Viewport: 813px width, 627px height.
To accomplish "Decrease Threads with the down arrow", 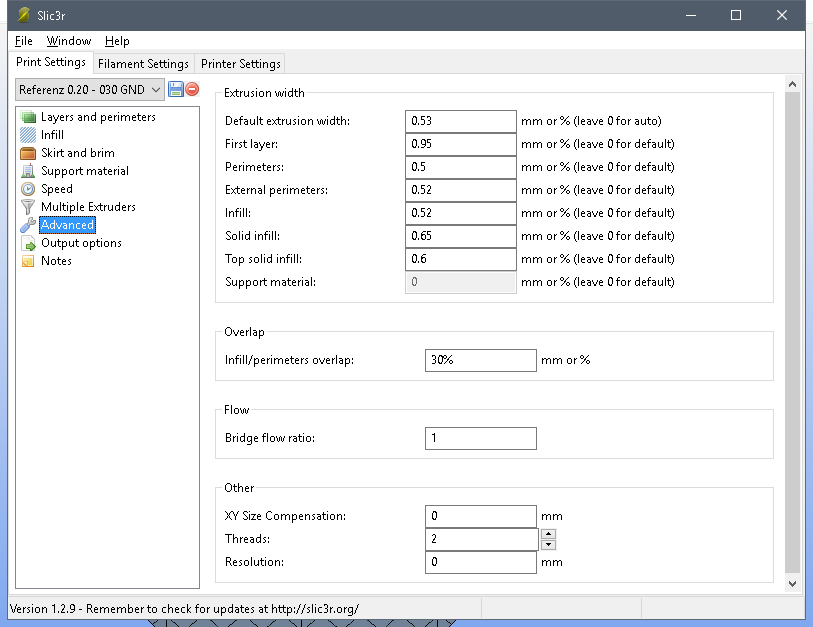I will click(547, 545).
